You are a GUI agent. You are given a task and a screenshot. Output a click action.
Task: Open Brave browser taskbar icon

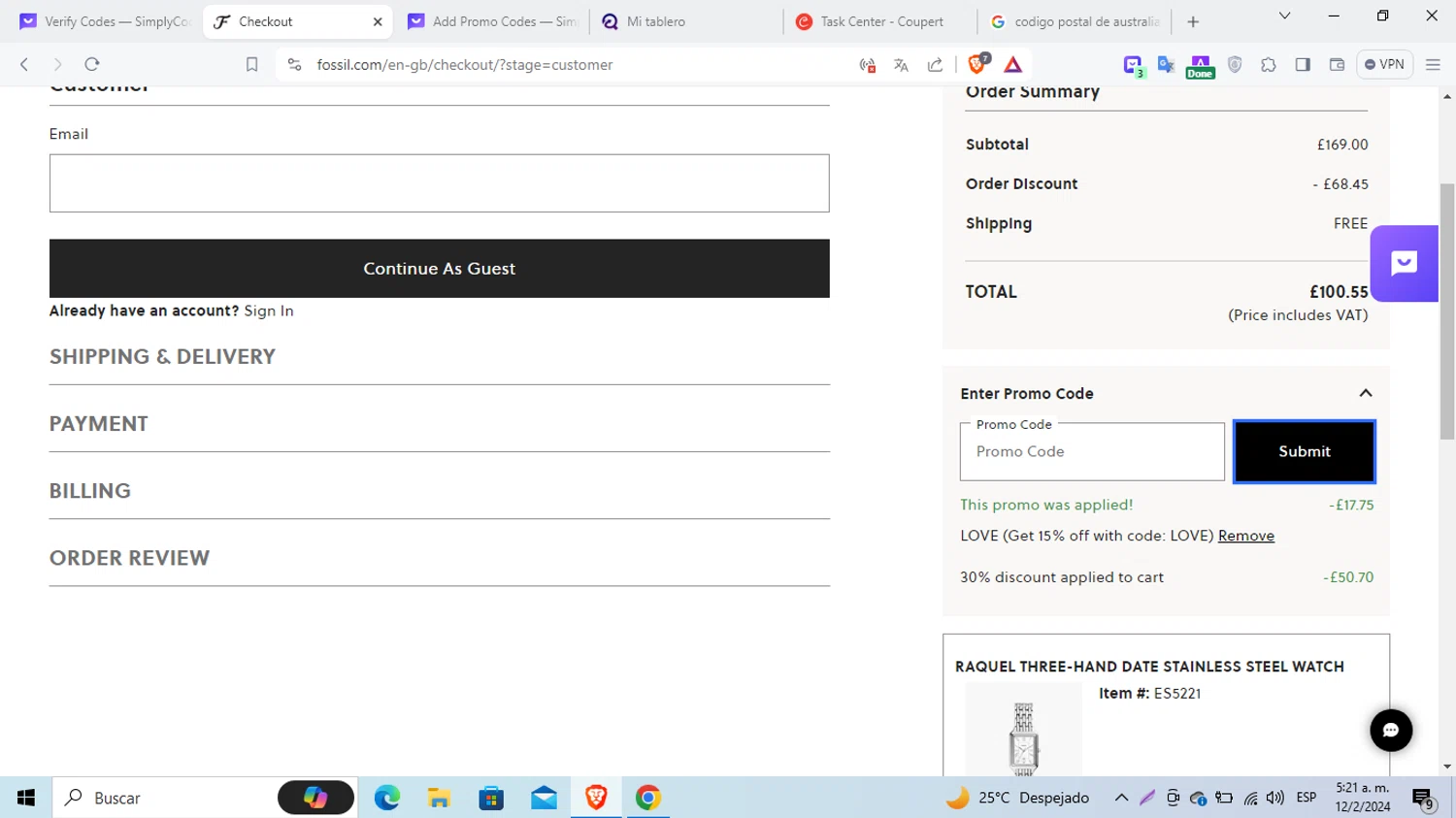[x=596, y=798]
